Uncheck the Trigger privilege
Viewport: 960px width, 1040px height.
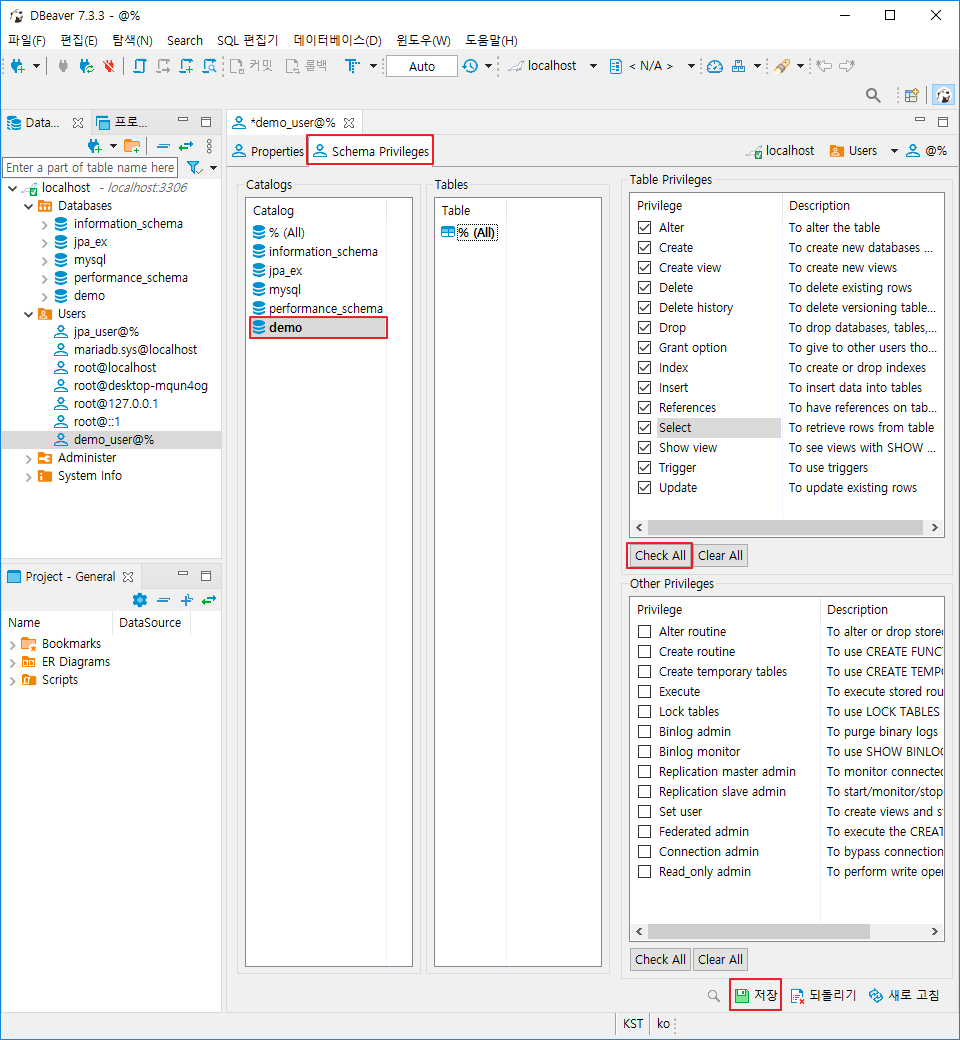tap(644, 468)
